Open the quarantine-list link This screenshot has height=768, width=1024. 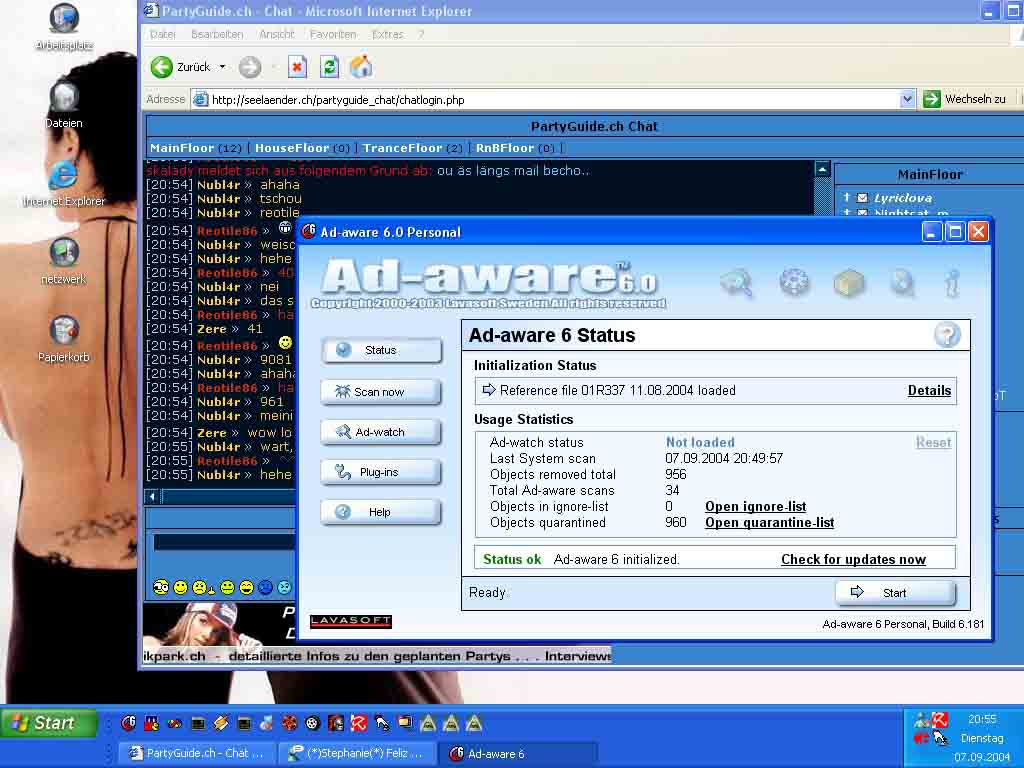point(769,523)
